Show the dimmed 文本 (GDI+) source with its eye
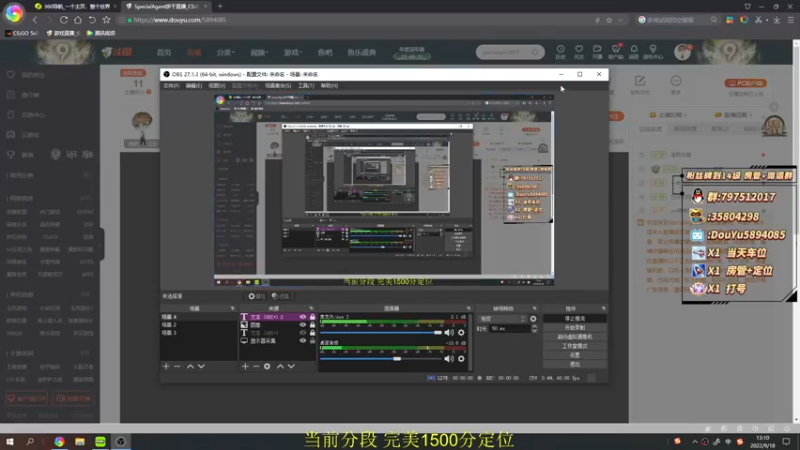 [303, 333]
